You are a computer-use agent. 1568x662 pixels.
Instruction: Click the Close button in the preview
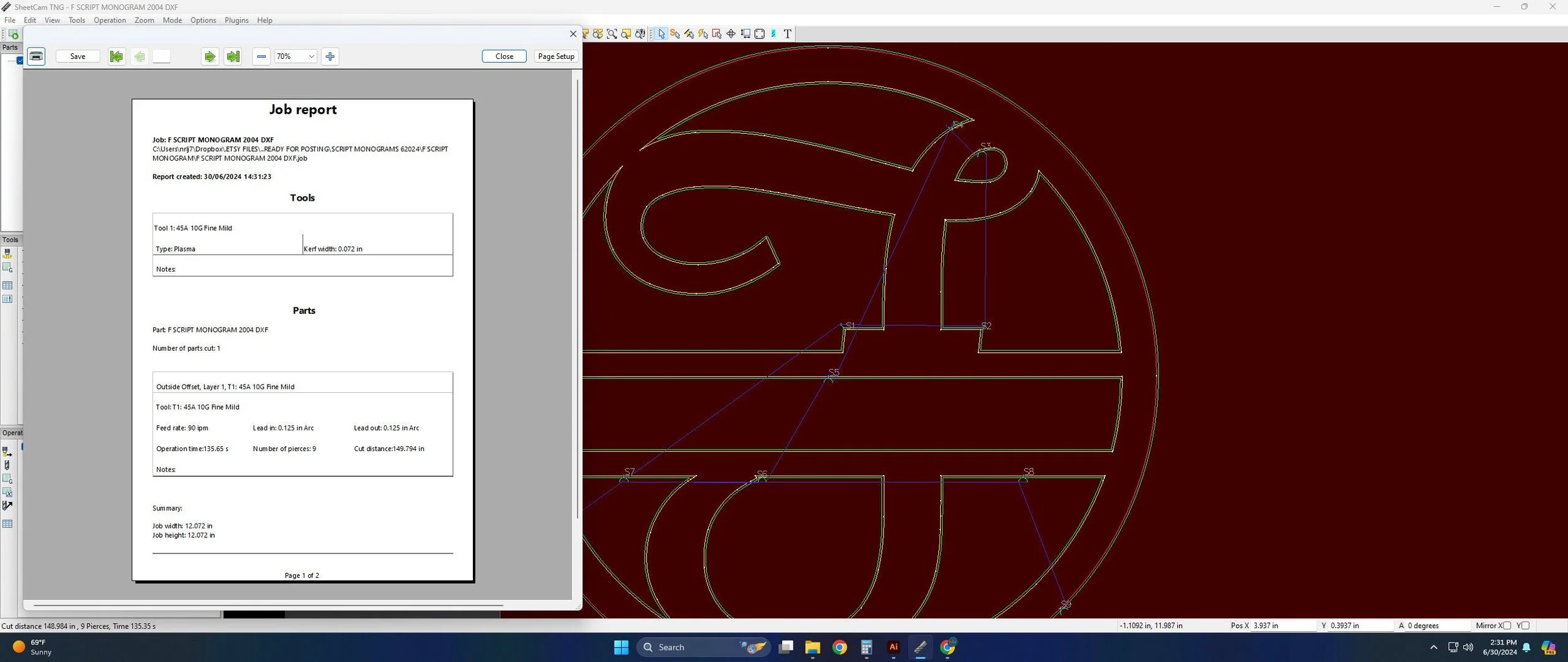pos(504,56)
